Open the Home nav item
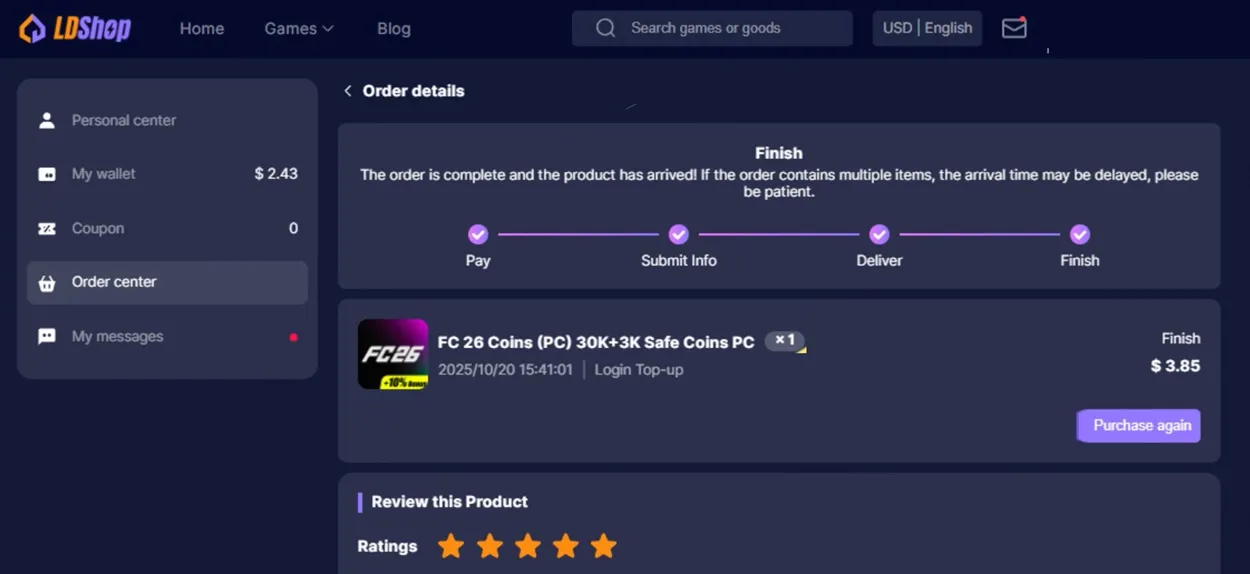Image resolution: width=1250 pixels, height=574 pixels. [x=202, y=28]
